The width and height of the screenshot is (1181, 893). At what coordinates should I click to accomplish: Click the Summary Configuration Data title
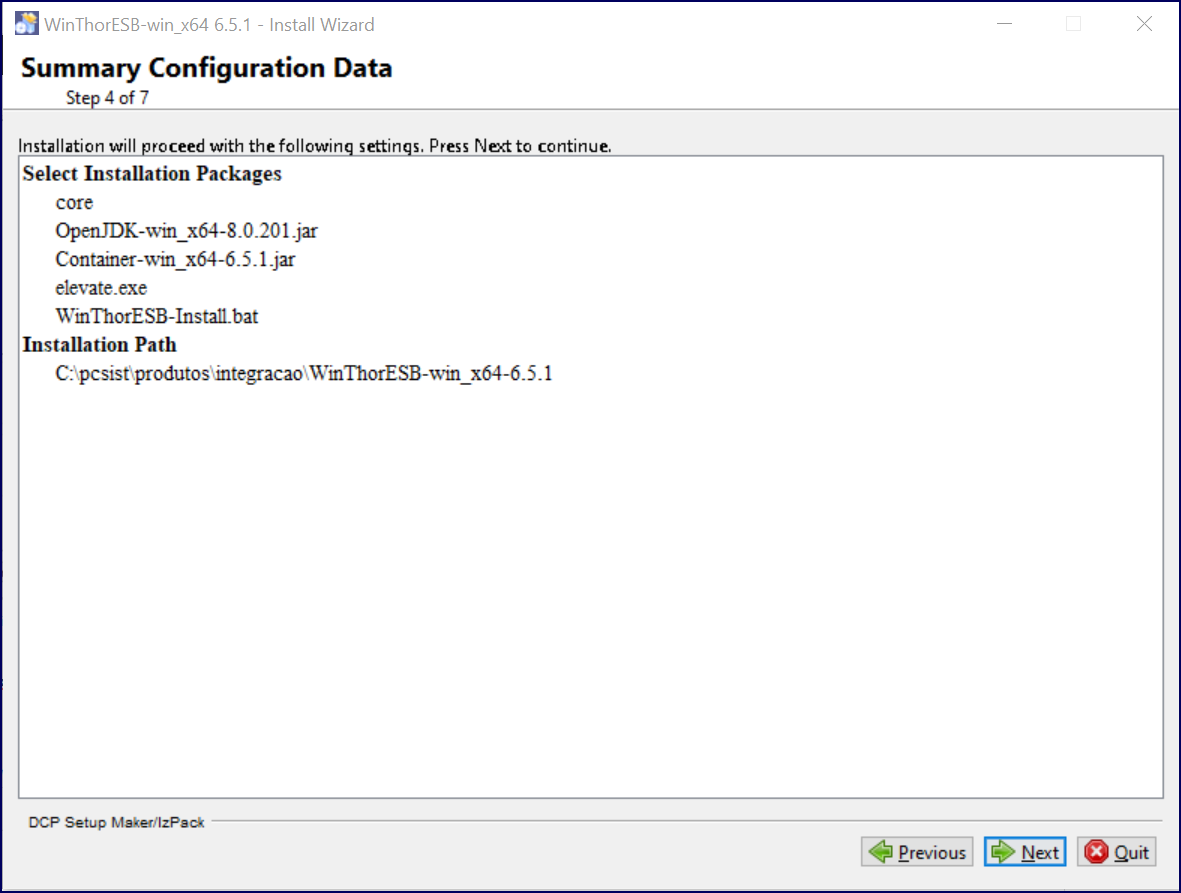[206, 68]
